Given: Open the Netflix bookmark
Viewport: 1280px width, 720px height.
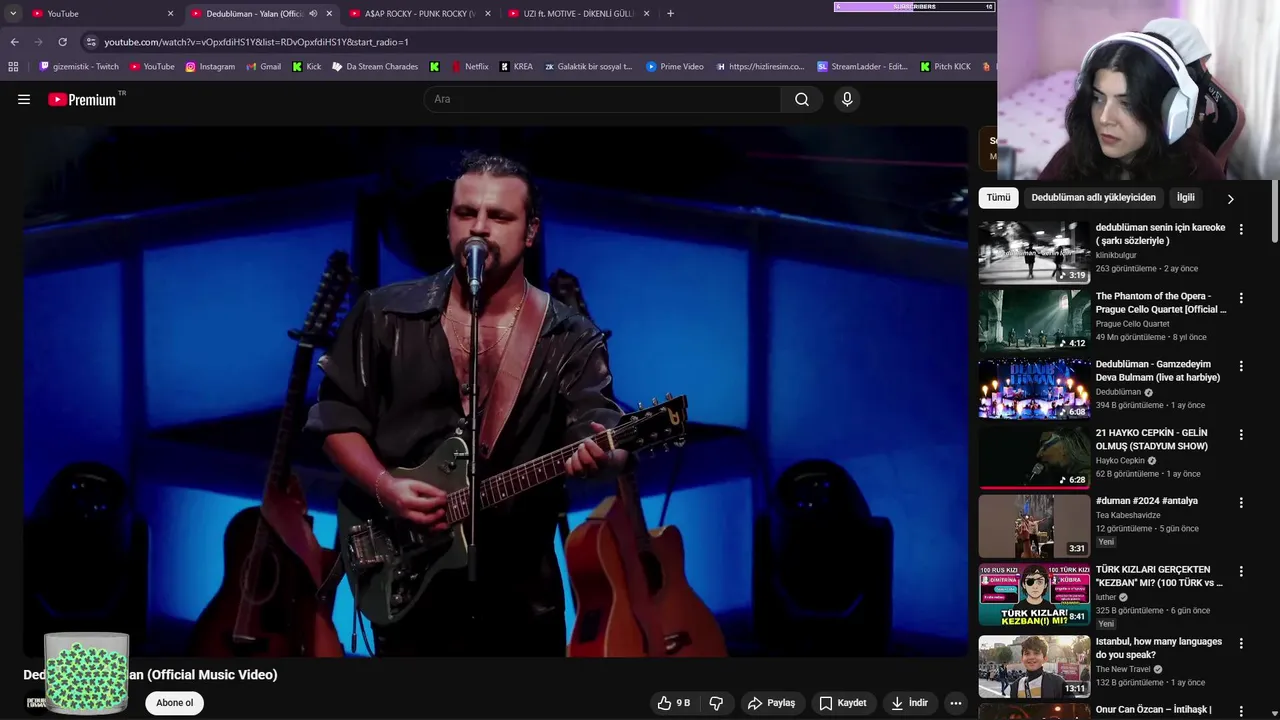Looking at the screenshot, I should click(x=469, y=67).
